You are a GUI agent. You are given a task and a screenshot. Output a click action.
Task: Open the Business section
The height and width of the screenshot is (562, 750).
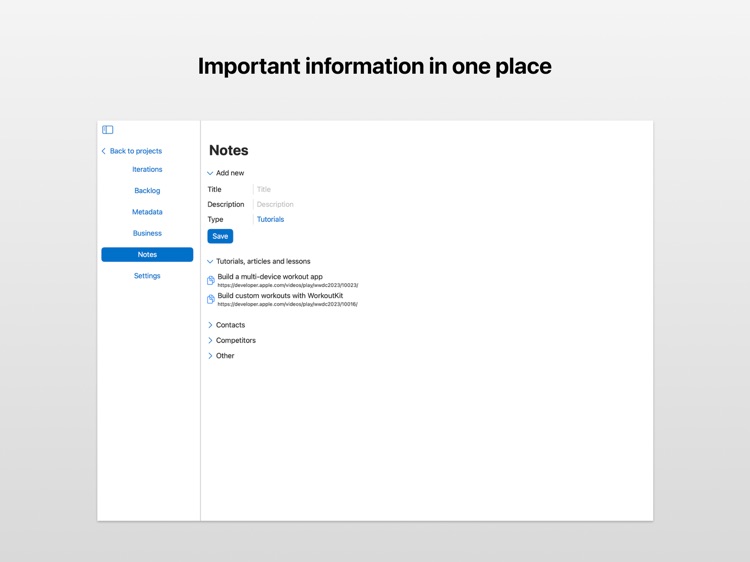pos(147,233)
